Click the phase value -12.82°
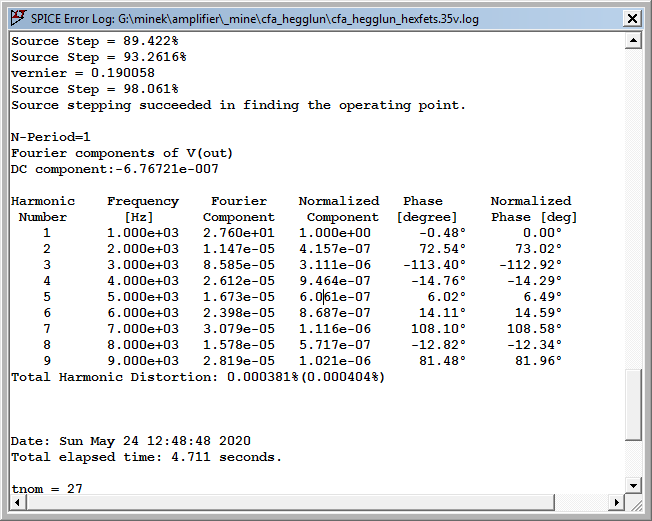The height and width of the screenshot is (521, 652). (x=439, y=345)
